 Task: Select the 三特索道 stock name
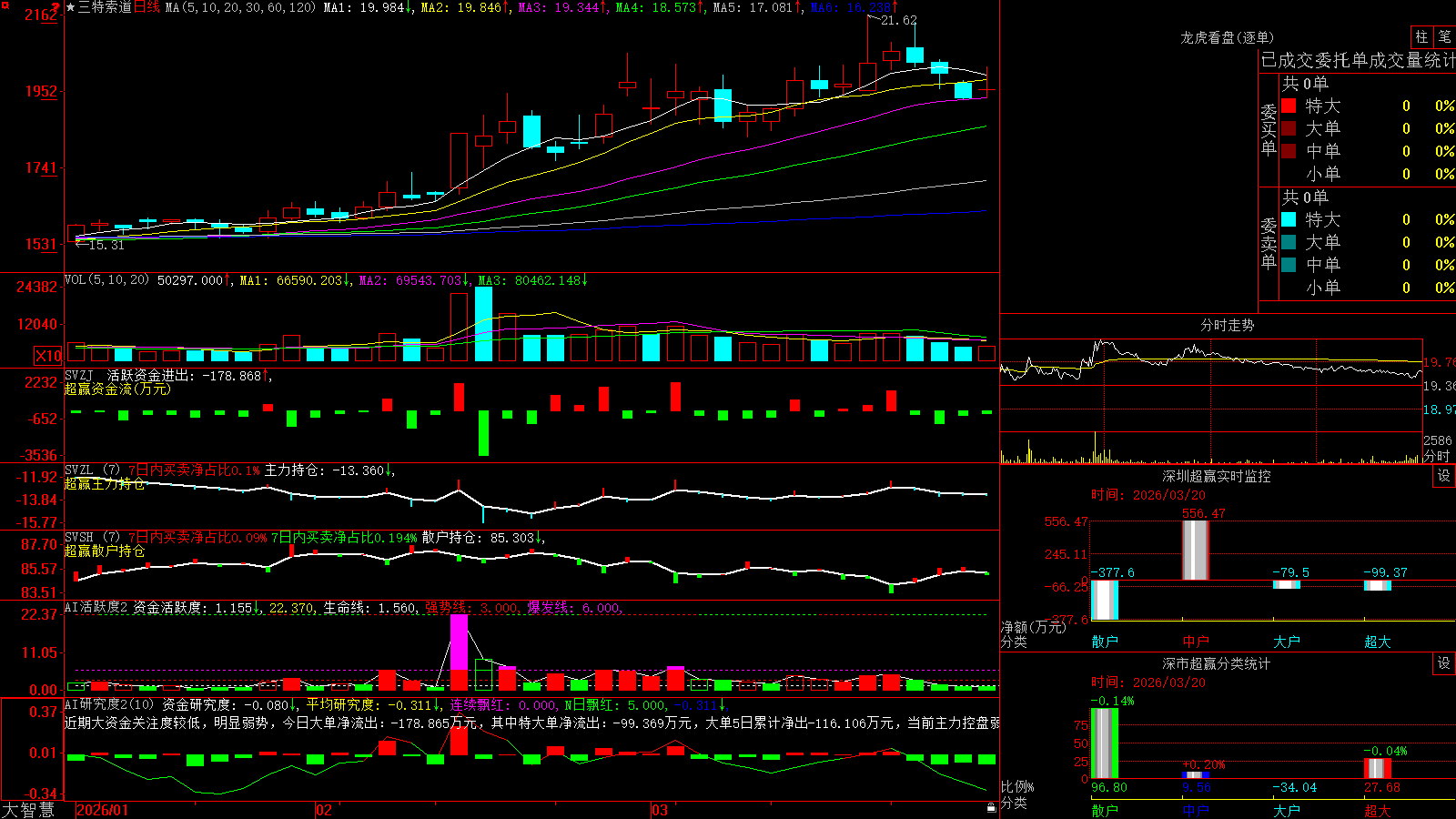coord(105,7)
